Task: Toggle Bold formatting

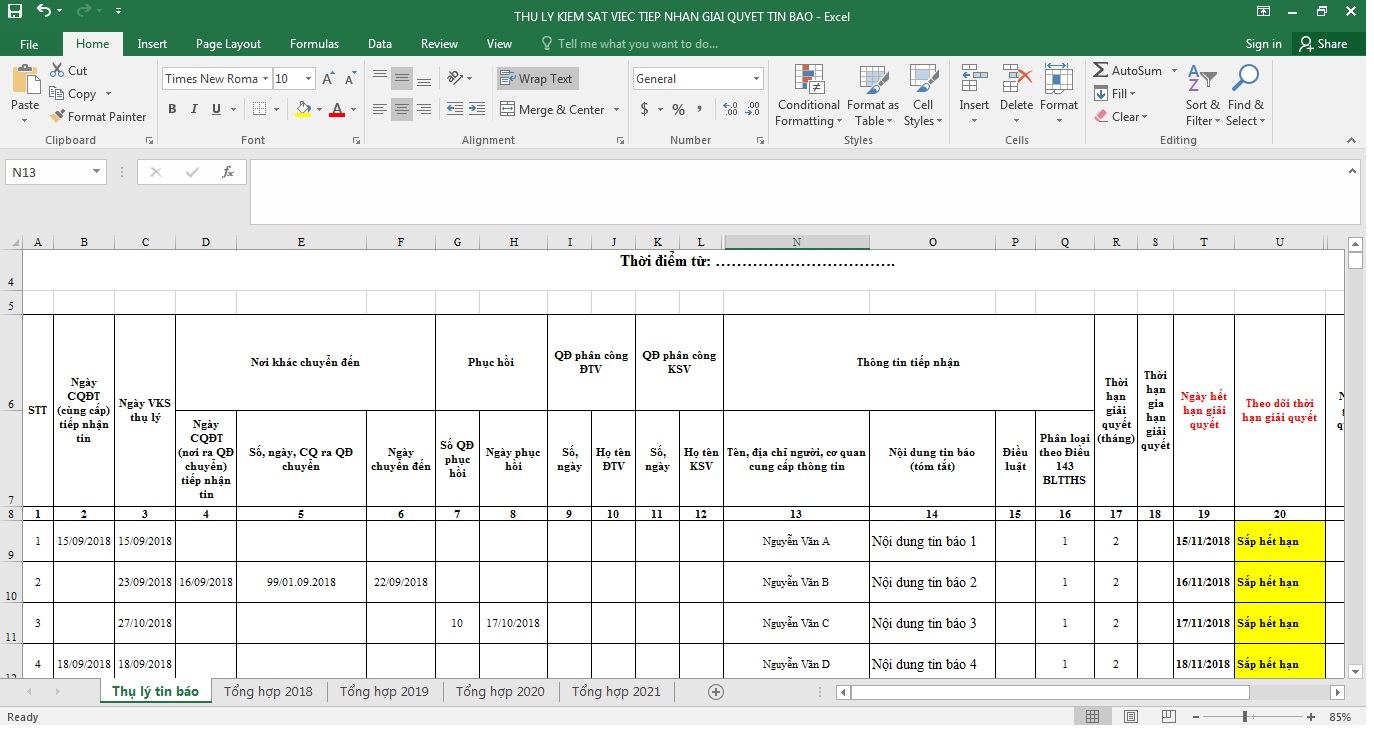Action: [172, 109]
